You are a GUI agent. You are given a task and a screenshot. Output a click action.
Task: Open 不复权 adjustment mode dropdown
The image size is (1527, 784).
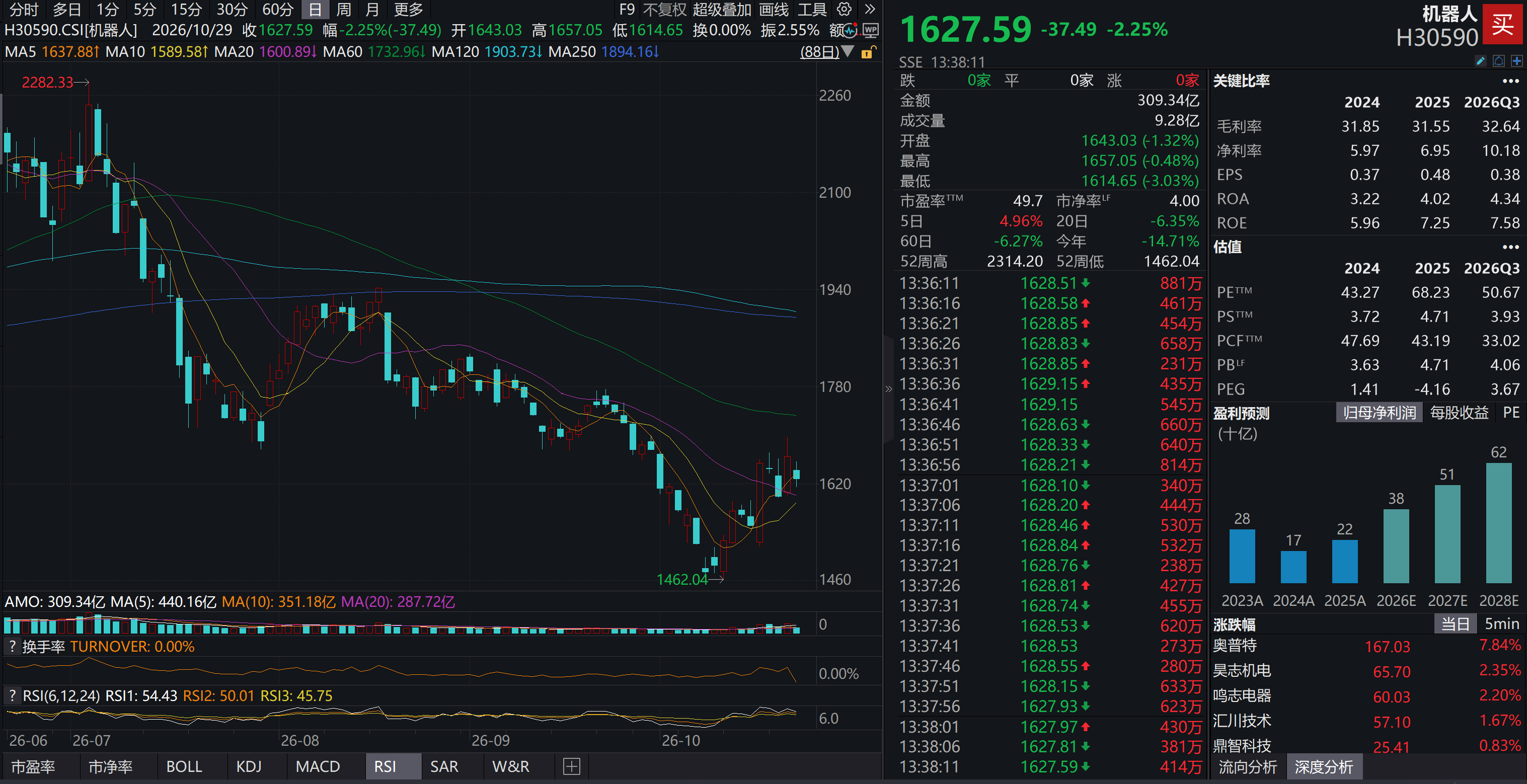click(x=664, y=10)
